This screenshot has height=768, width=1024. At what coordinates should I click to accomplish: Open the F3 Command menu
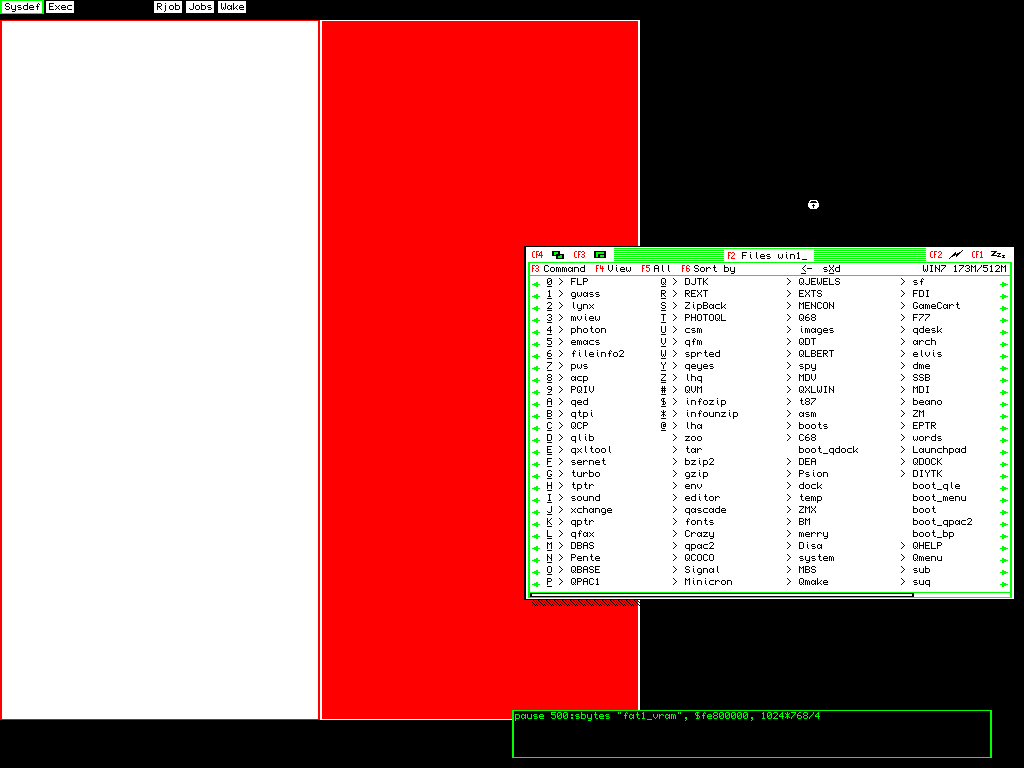click(558, 269)
